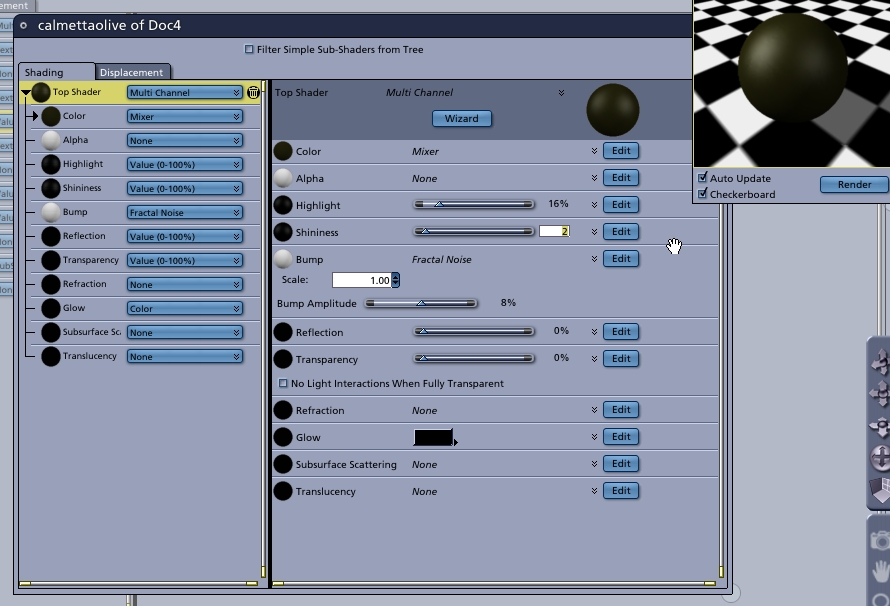The width and height of the screenshot is (890, 606).
Task: Select the Shading tab
Action: pyautogui.click(x=44, y=72)
